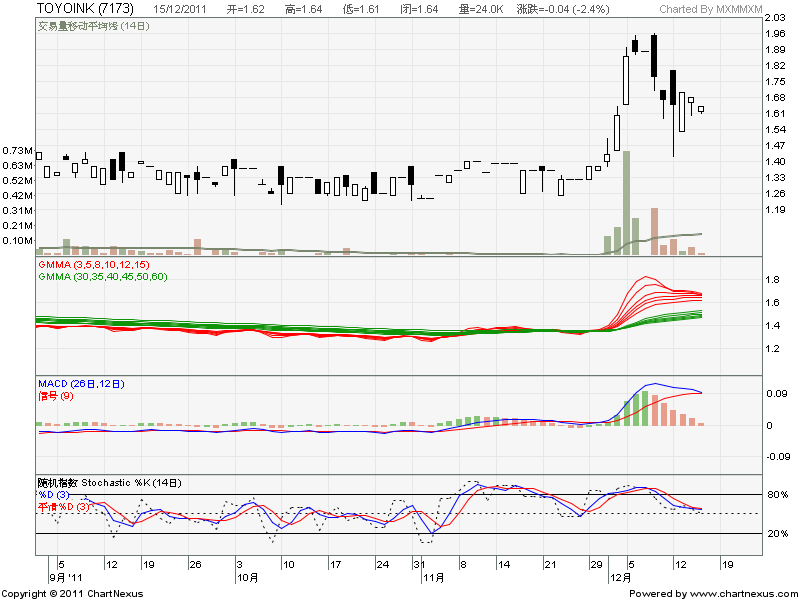Click the Stochastic %K(14日) indicator title
The height and width of the screenshot is (600, 800).
(x=109, y=482)
